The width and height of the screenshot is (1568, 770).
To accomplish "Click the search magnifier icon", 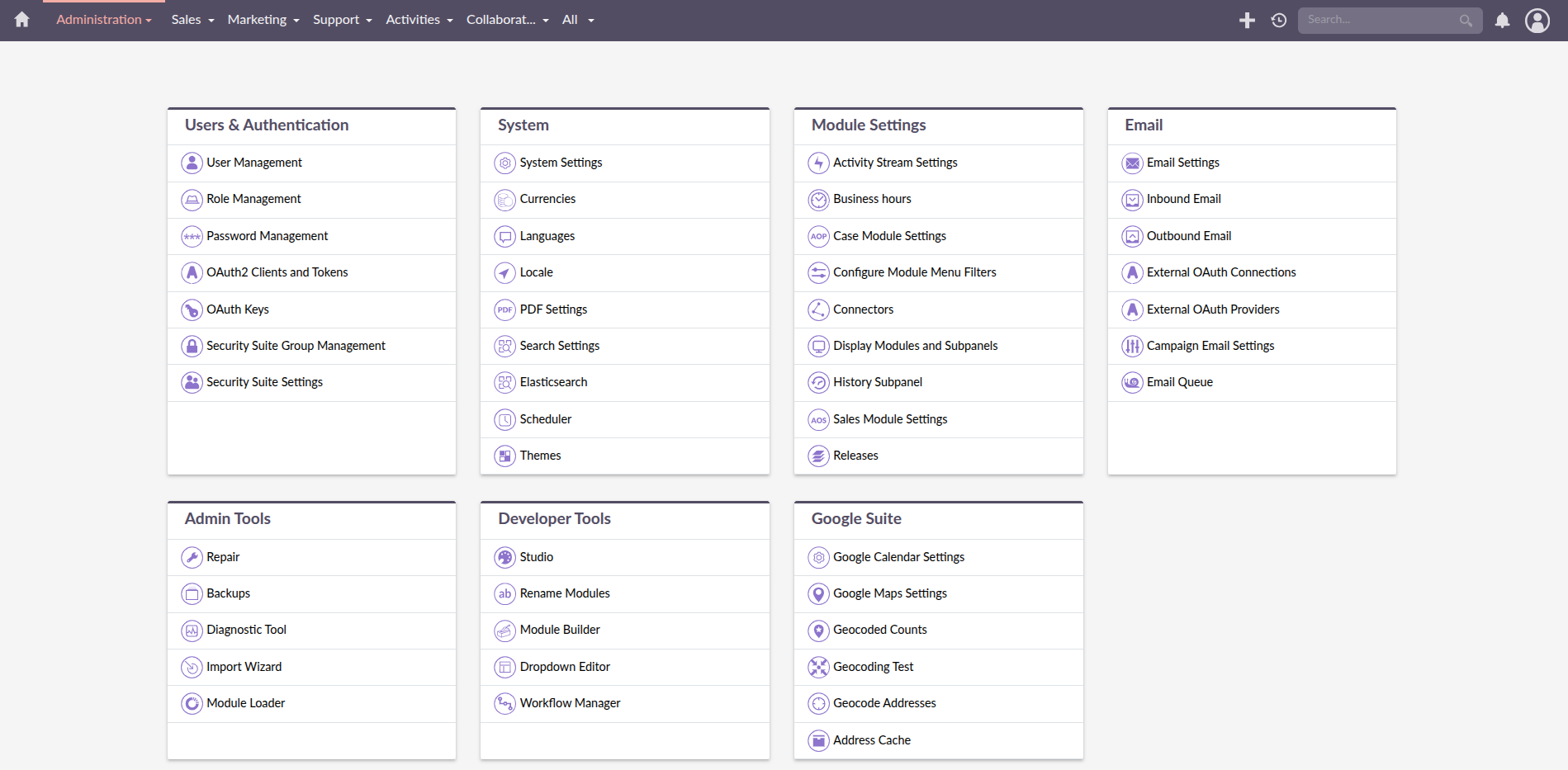I will (x=1466, y=20).
